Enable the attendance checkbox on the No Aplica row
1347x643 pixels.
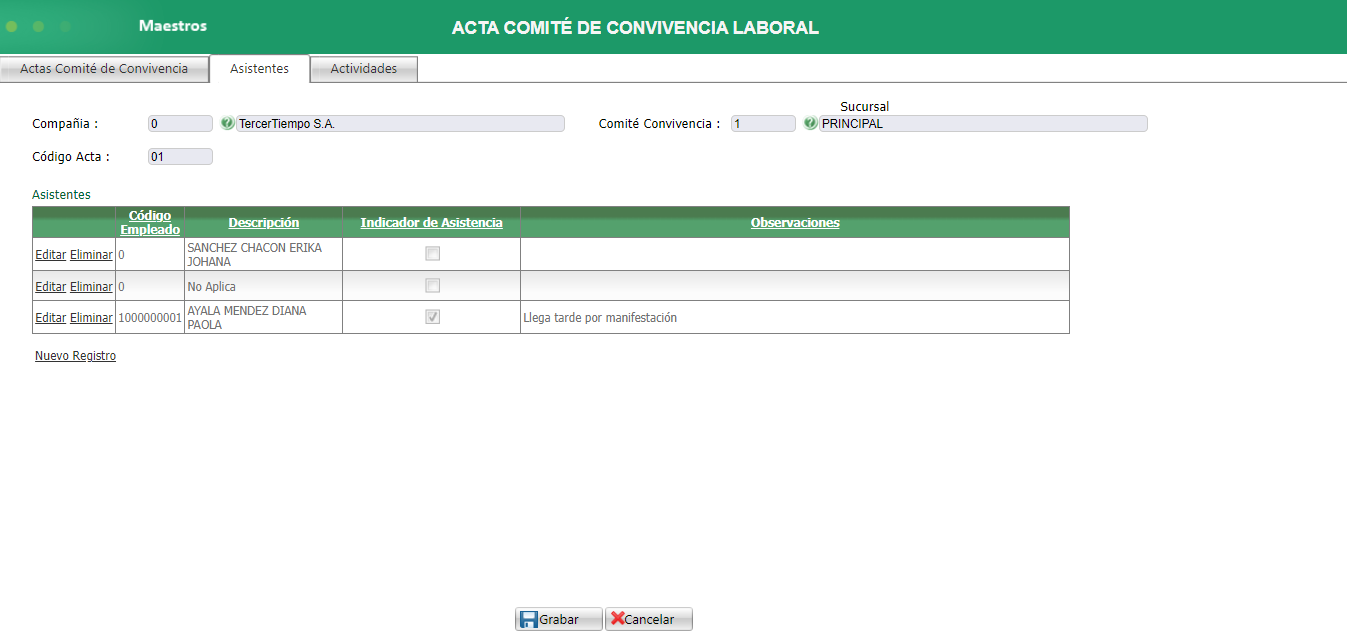[x=431, y=285]
